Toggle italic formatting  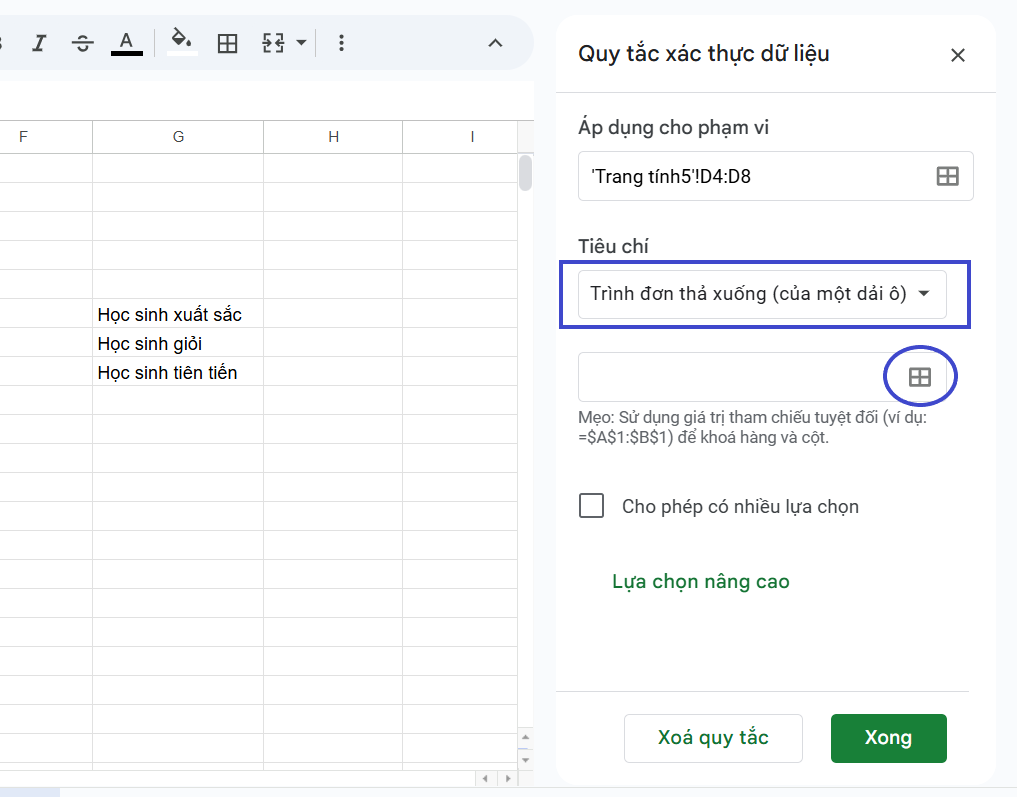point(41,42)
